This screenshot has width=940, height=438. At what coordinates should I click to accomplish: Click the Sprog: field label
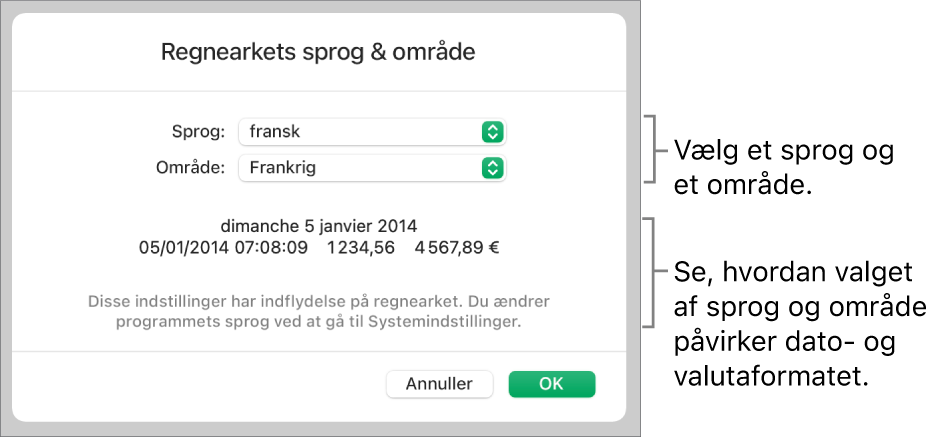[x=199, y=131]
